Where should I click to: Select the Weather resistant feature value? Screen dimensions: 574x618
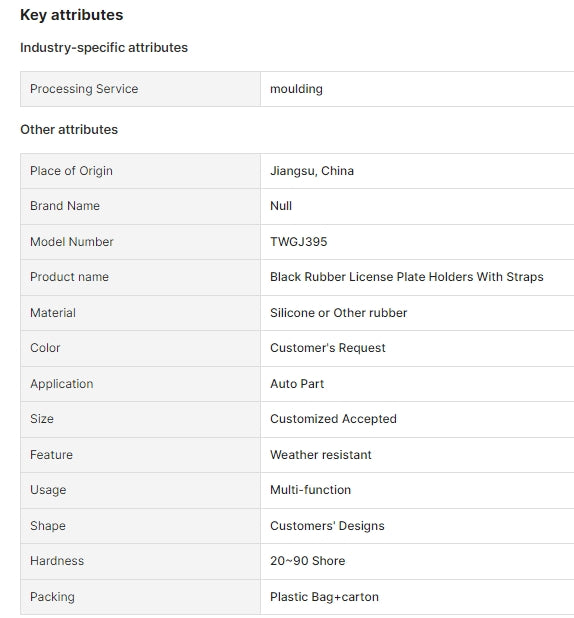[x=321, y=455]
